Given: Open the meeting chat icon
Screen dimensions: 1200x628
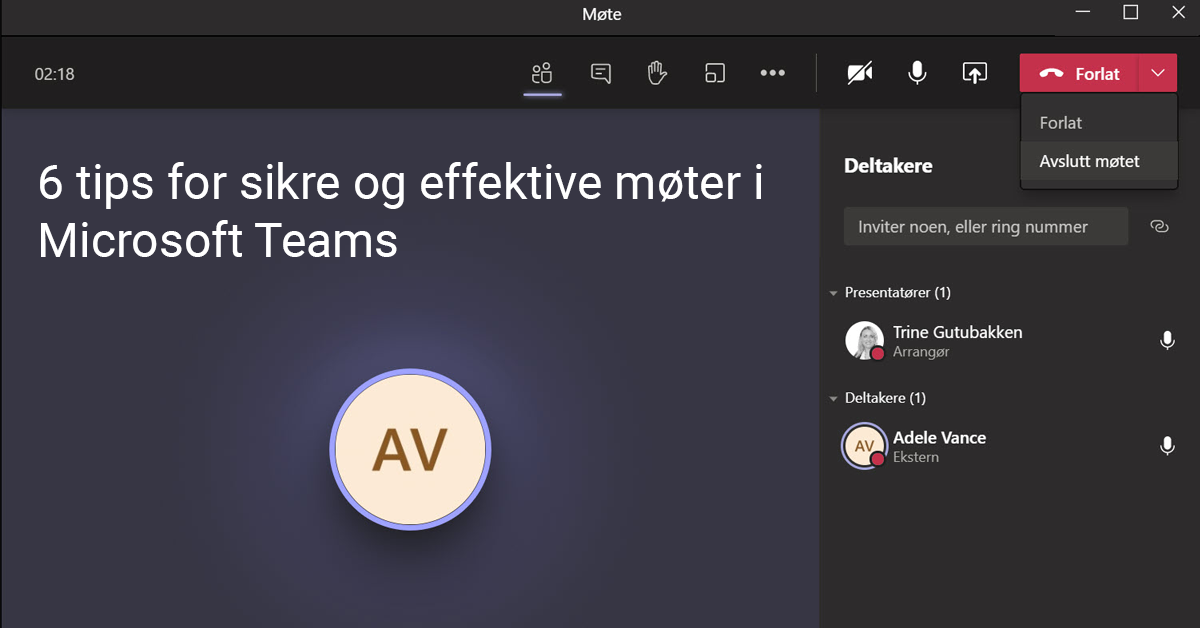Looking at the screenshot, I should [x=600, y=72].
